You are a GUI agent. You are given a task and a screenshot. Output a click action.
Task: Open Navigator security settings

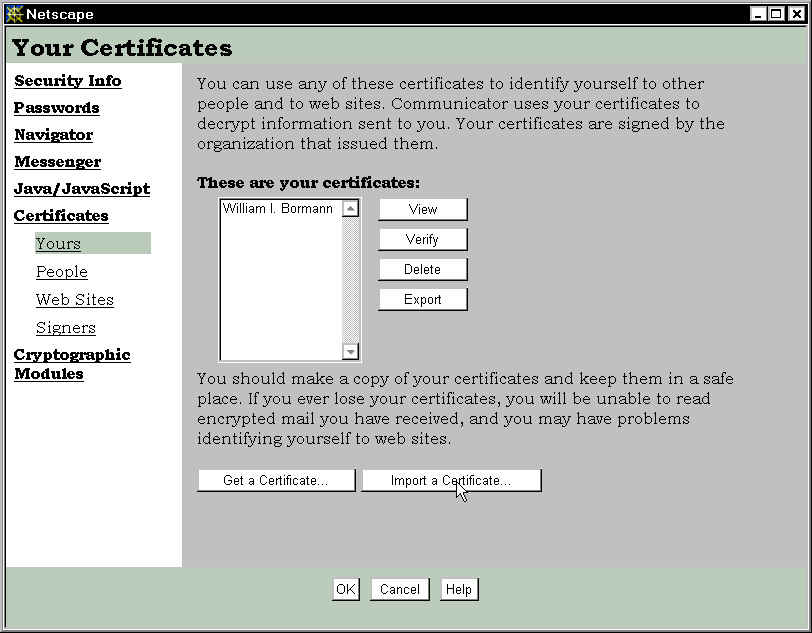pyautogui.click(x=53, y=135)
